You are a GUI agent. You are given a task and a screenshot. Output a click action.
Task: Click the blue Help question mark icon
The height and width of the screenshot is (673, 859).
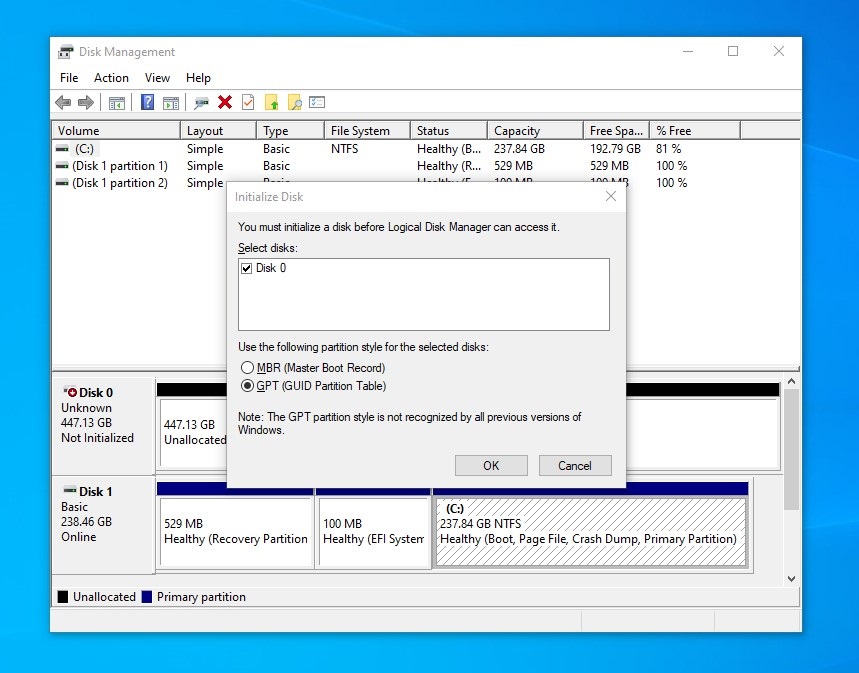(x=147, y=102)
